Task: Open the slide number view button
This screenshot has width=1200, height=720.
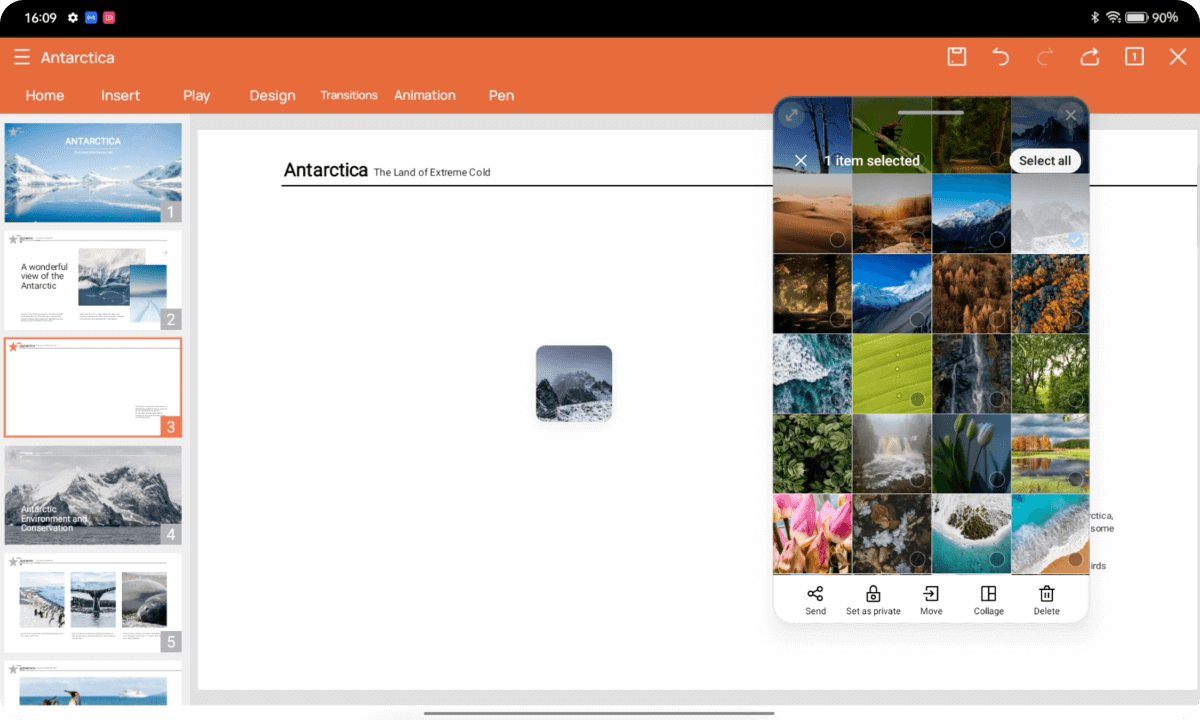Action: click(x=1134, y=57)
